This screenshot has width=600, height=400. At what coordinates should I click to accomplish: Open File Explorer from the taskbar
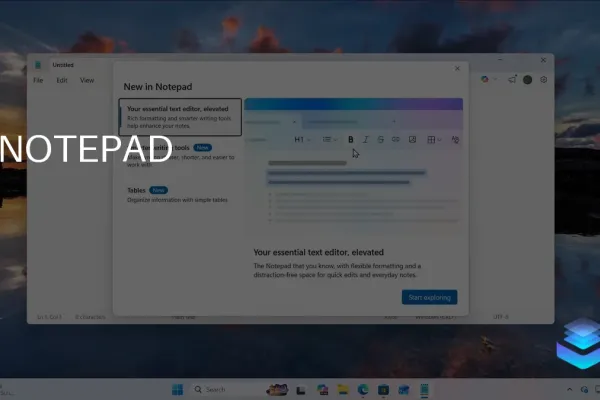pos(343,390)
